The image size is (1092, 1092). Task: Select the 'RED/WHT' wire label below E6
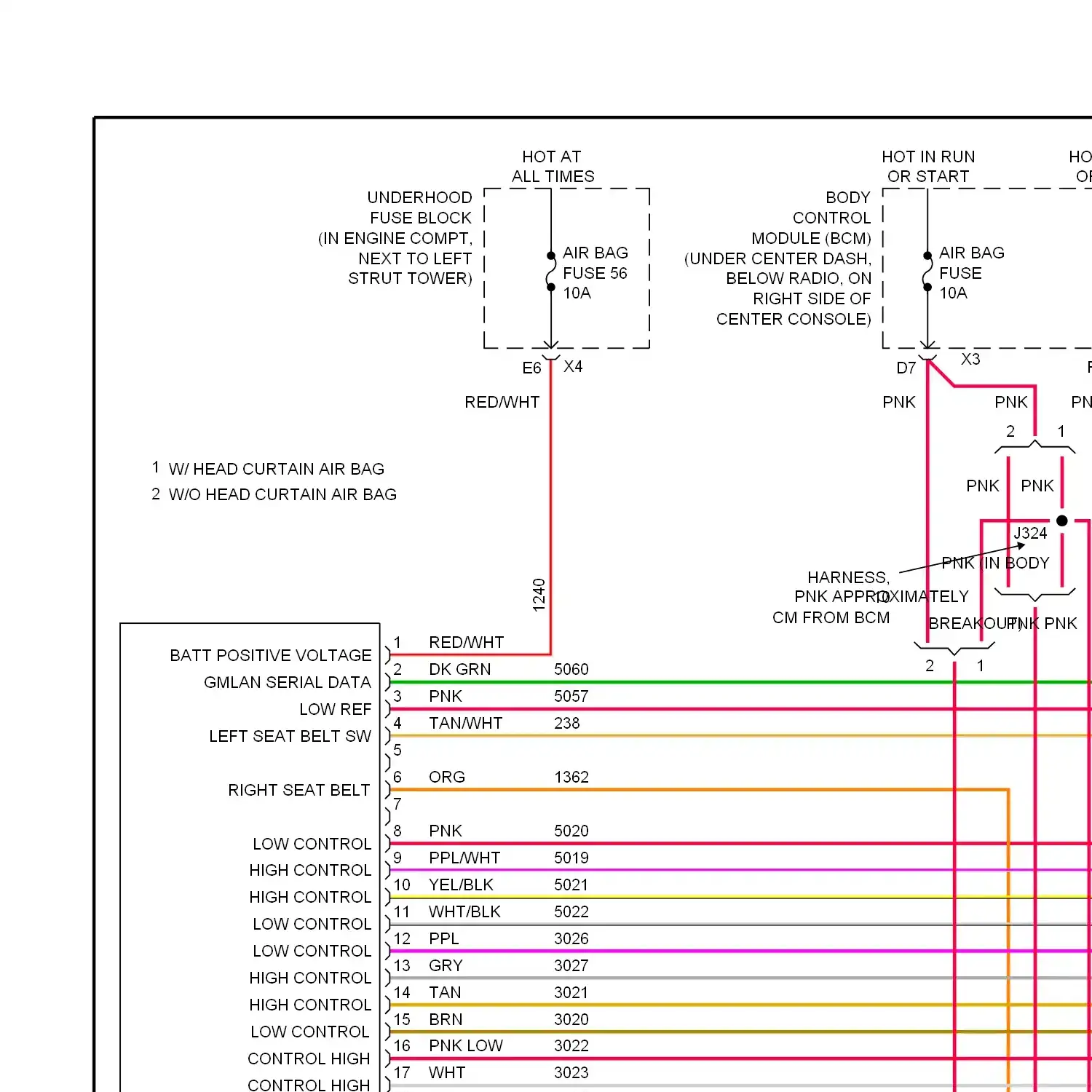coord(502,403)
